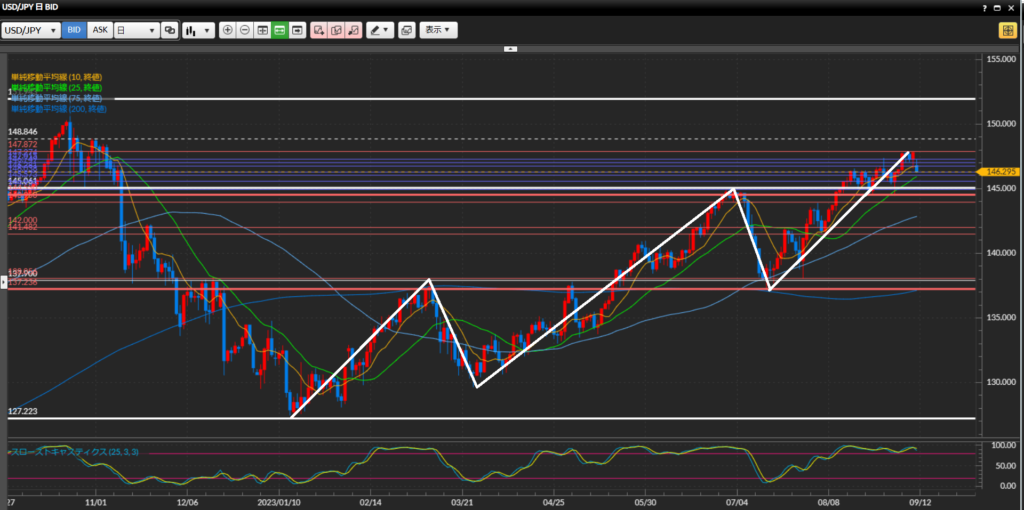Click the zoom out (minus) chart icon
This screenshot has height=510, width=1024.
[x=245, y=30]
